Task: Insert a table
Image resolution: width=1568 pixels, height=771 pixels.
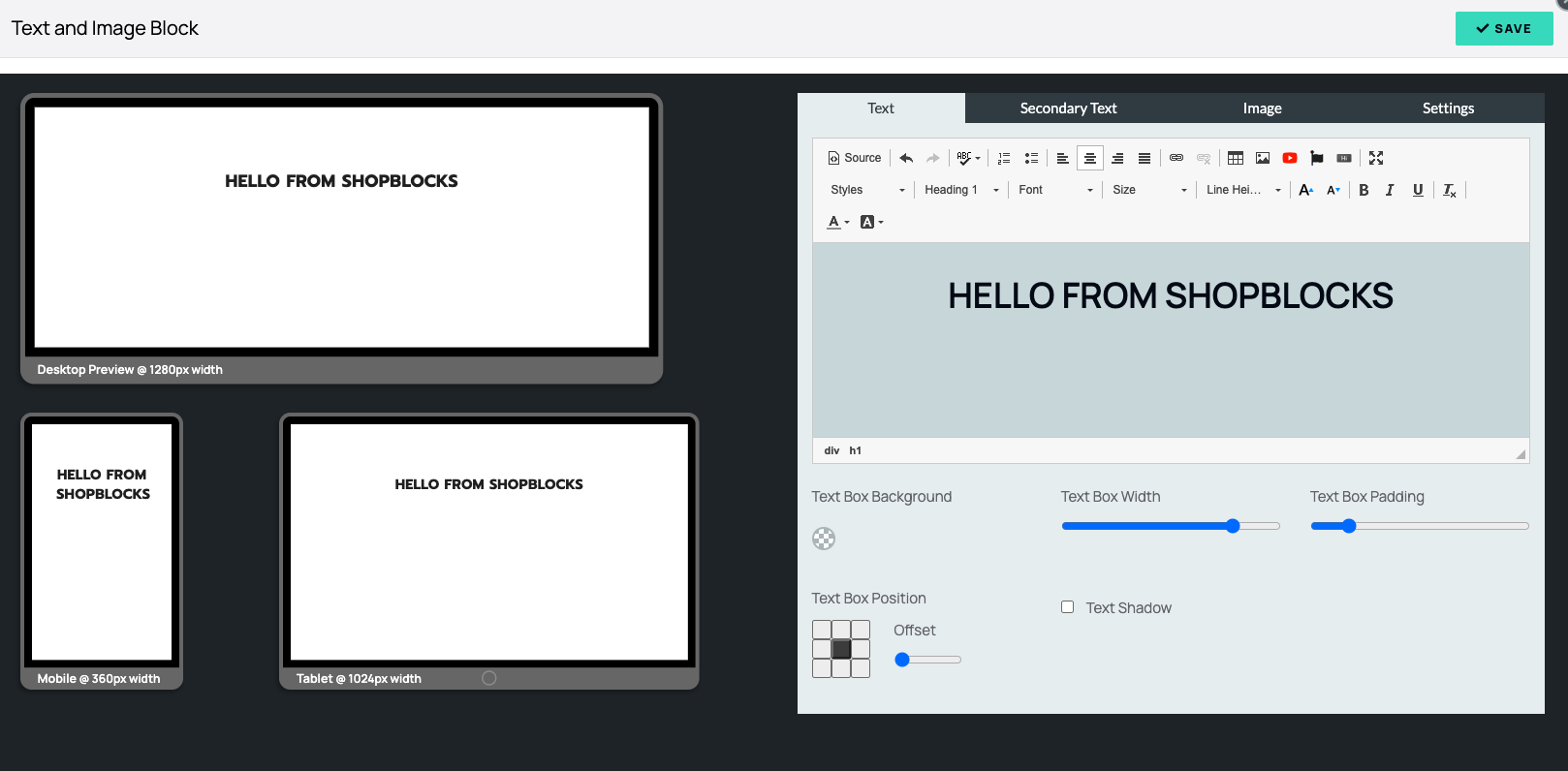Action: pyautogui.click(x=1236, y=158)
